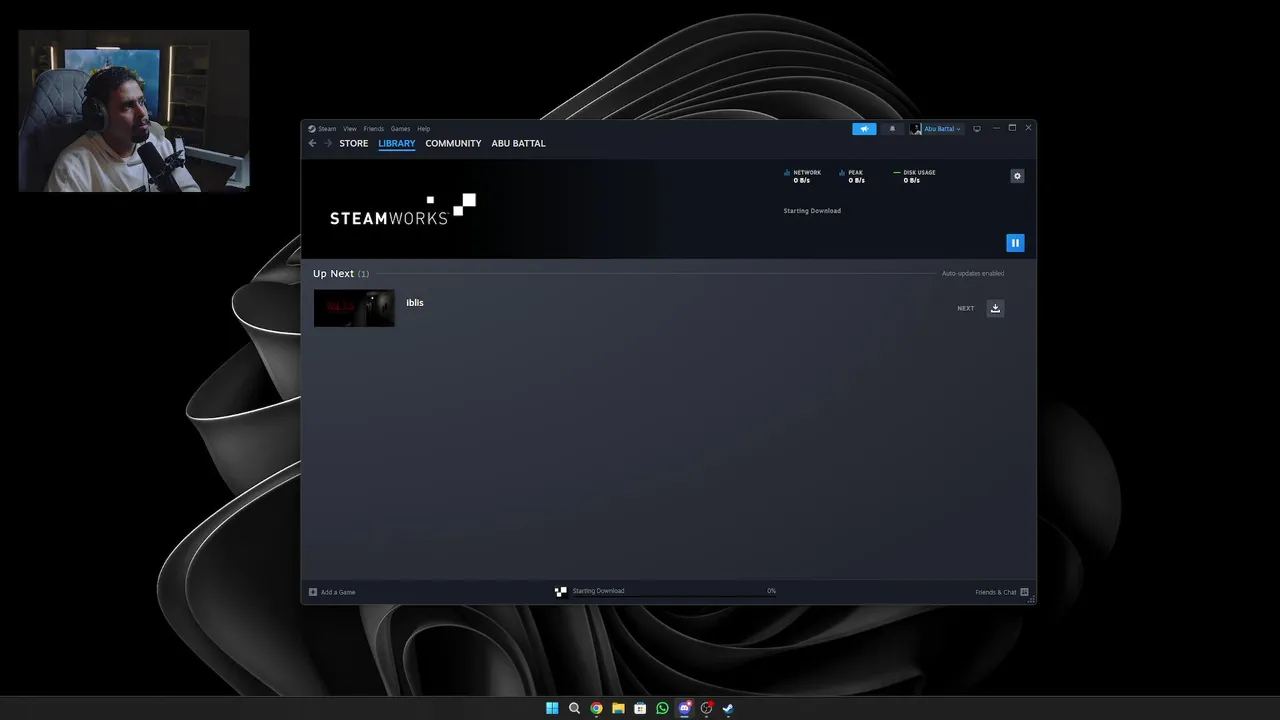Open WhatsApp from taskbar
The height and width of the screenshot is (720, 1280).
662,708
